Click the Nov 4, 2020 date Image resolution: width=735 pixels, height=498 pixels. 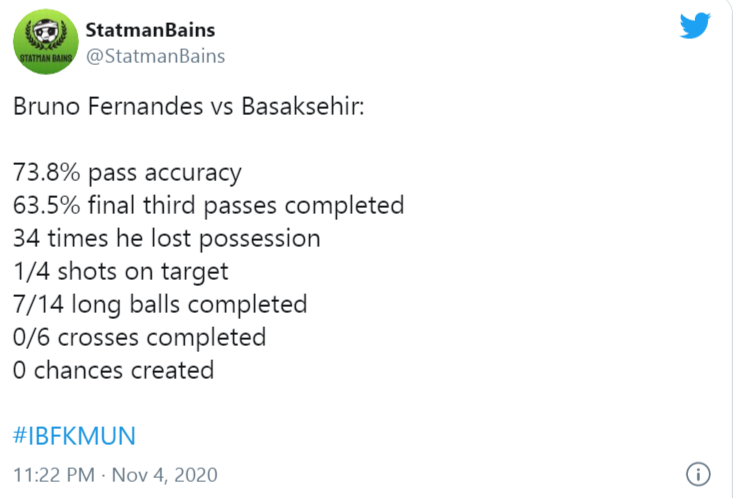coord(162,473)
